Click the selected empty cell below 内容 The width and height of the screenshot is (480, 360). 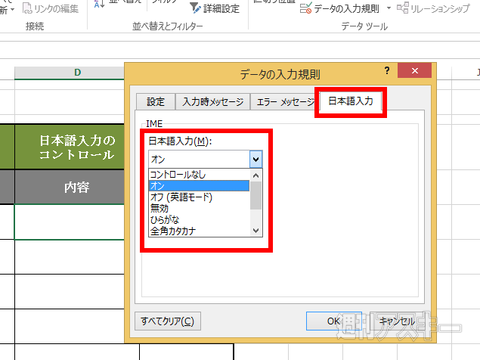(x=70, y=222)
